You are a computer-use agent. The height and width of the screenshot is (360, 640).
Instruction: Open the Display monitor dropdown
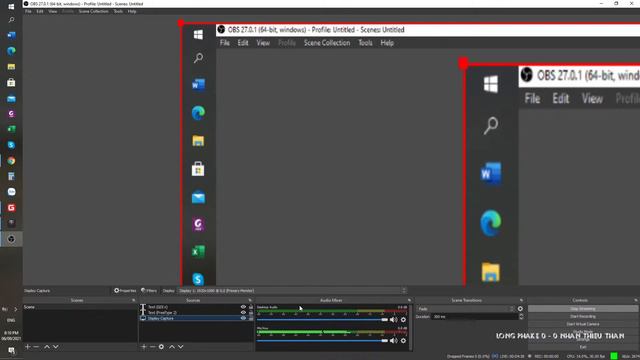point(292,291)
